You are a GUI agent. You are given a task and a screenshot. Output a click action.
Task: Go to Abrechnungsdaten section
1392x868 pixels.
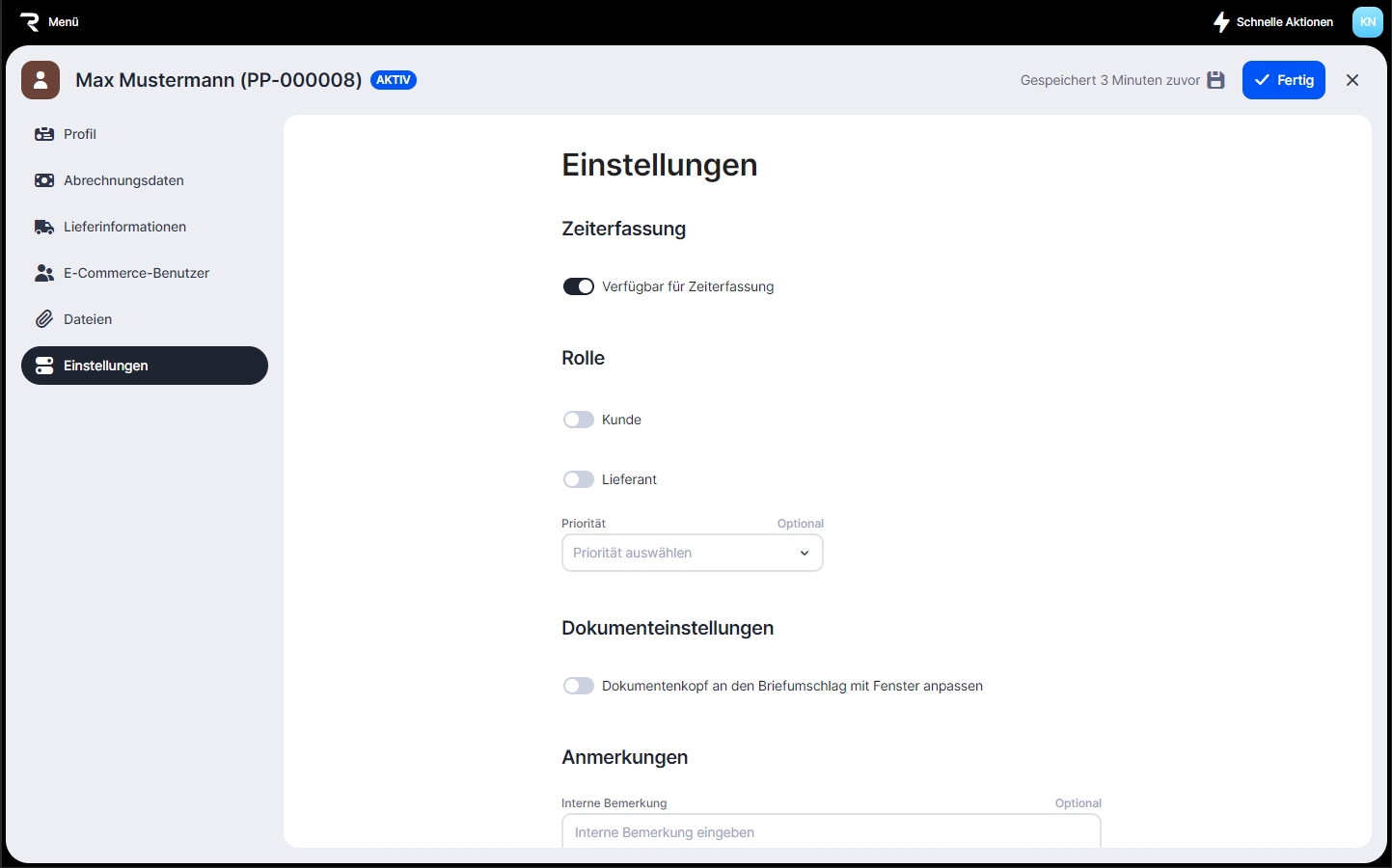click(123, 180)
